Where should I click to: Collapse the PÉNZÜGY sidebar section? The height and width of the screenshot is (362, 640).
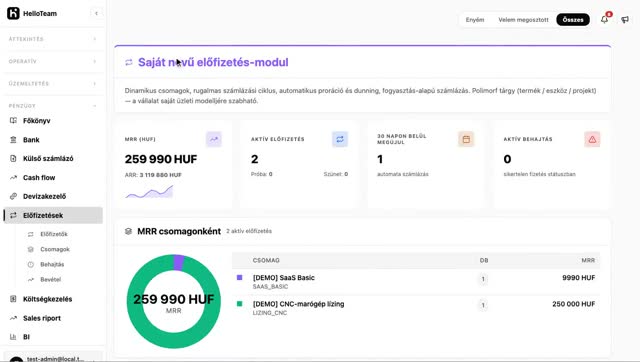coord(52,106)
